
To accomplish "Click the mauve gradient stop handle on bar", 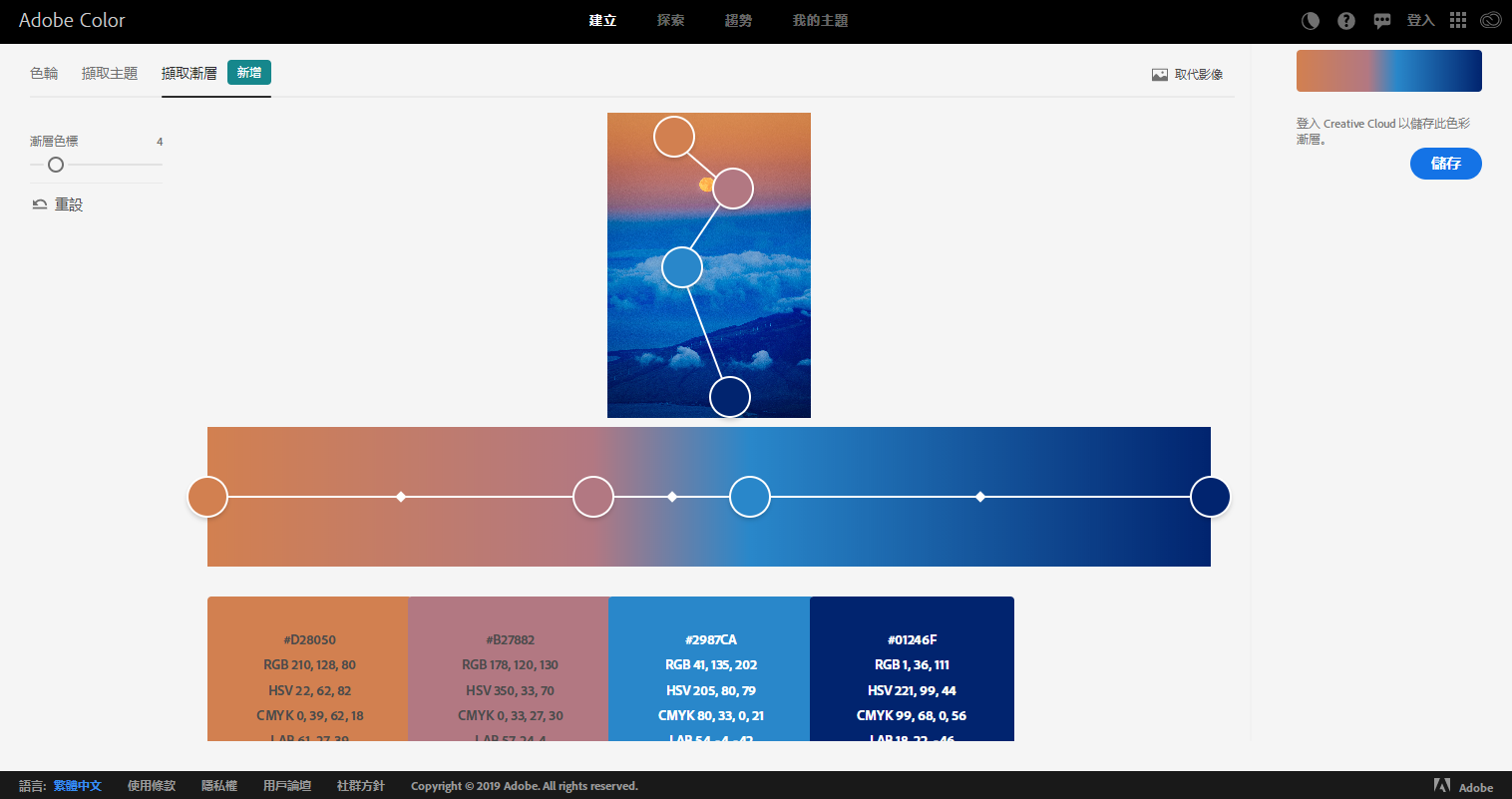I will tap(593, 497).
